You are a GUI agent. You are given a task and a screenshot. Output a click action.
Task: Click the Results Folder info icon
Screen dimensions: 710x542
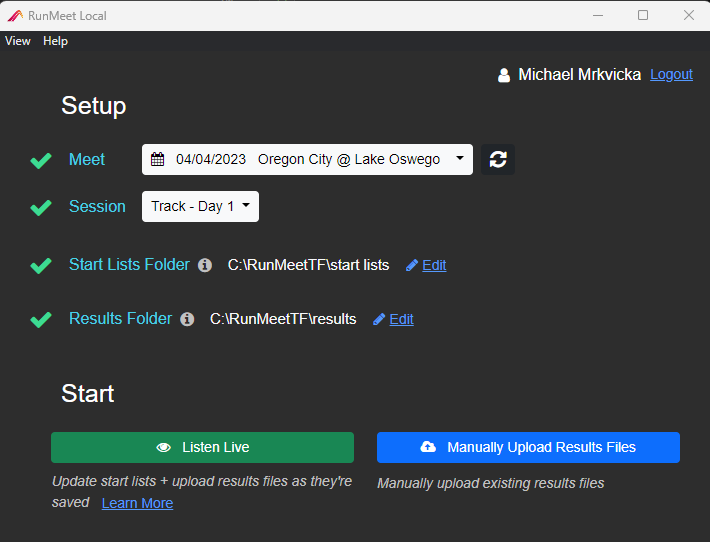tap(187, 319)
